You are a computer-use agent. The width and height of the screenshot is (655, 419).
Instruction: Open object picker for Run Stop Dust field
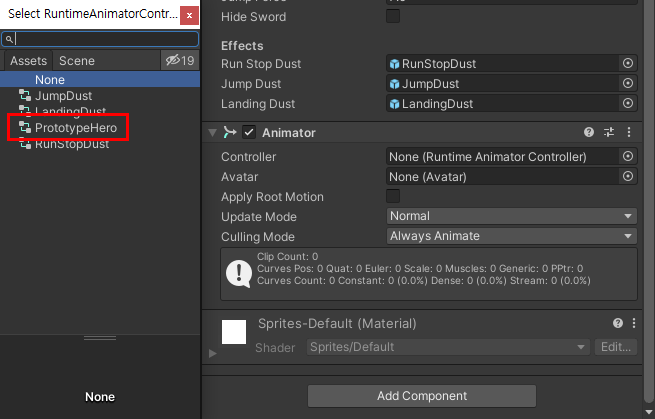627,63
